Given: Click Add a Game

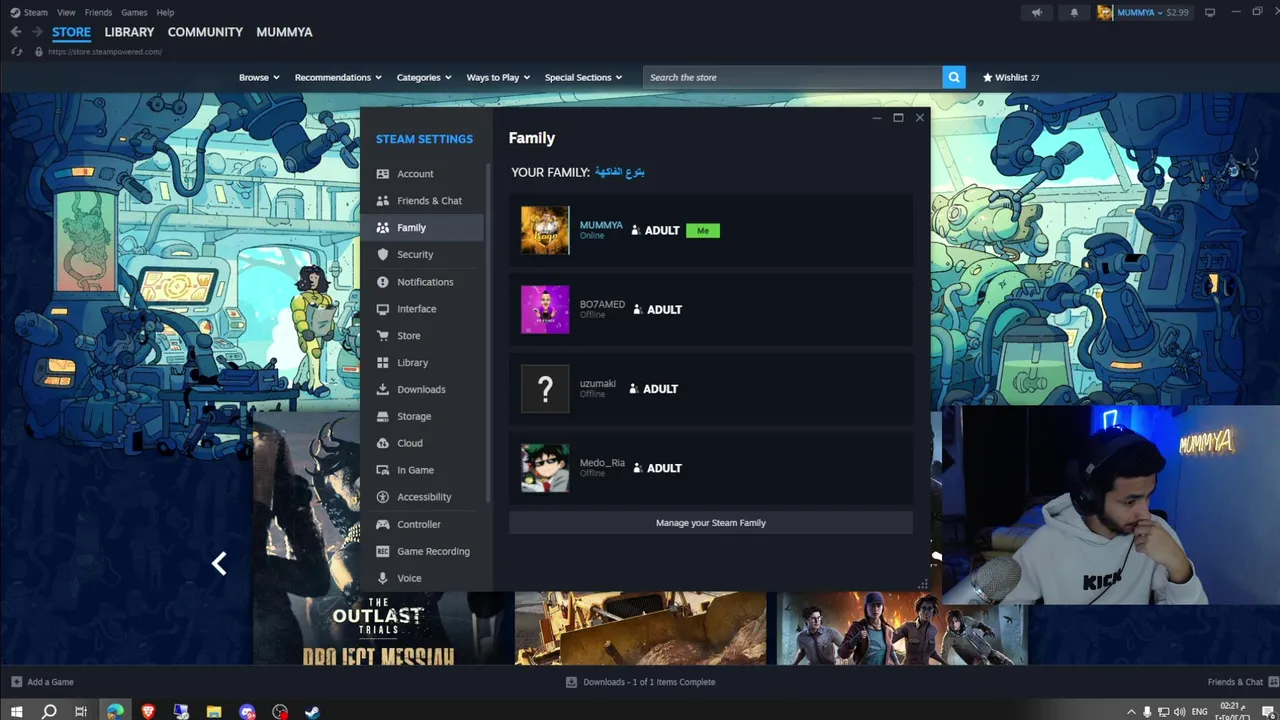Looking at the screenshot, I should click(x=42, y=682).
